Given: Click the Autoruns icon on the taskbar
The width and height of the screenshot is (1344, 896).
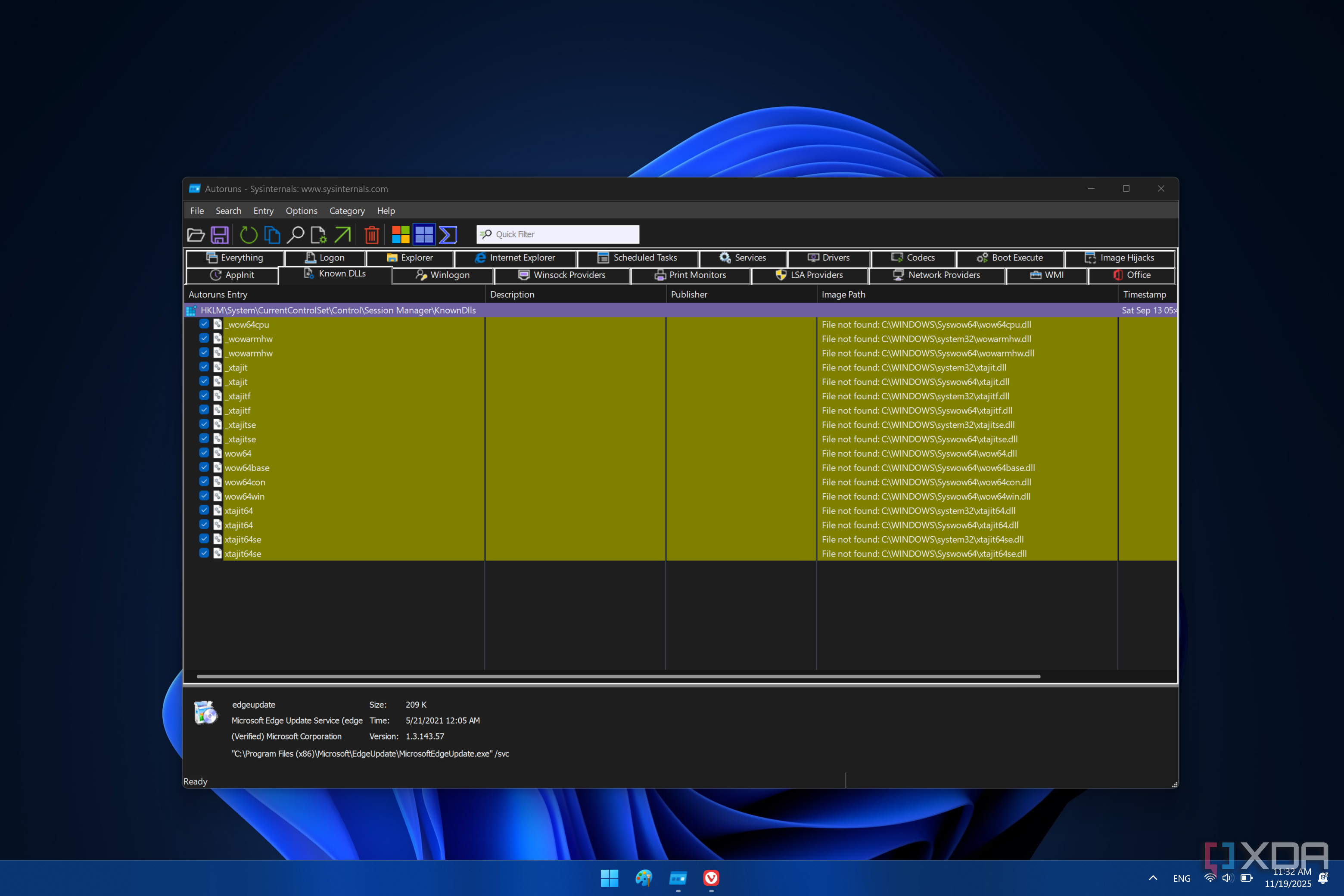Looking at the screenshot, I should click(x=678, y=878).
